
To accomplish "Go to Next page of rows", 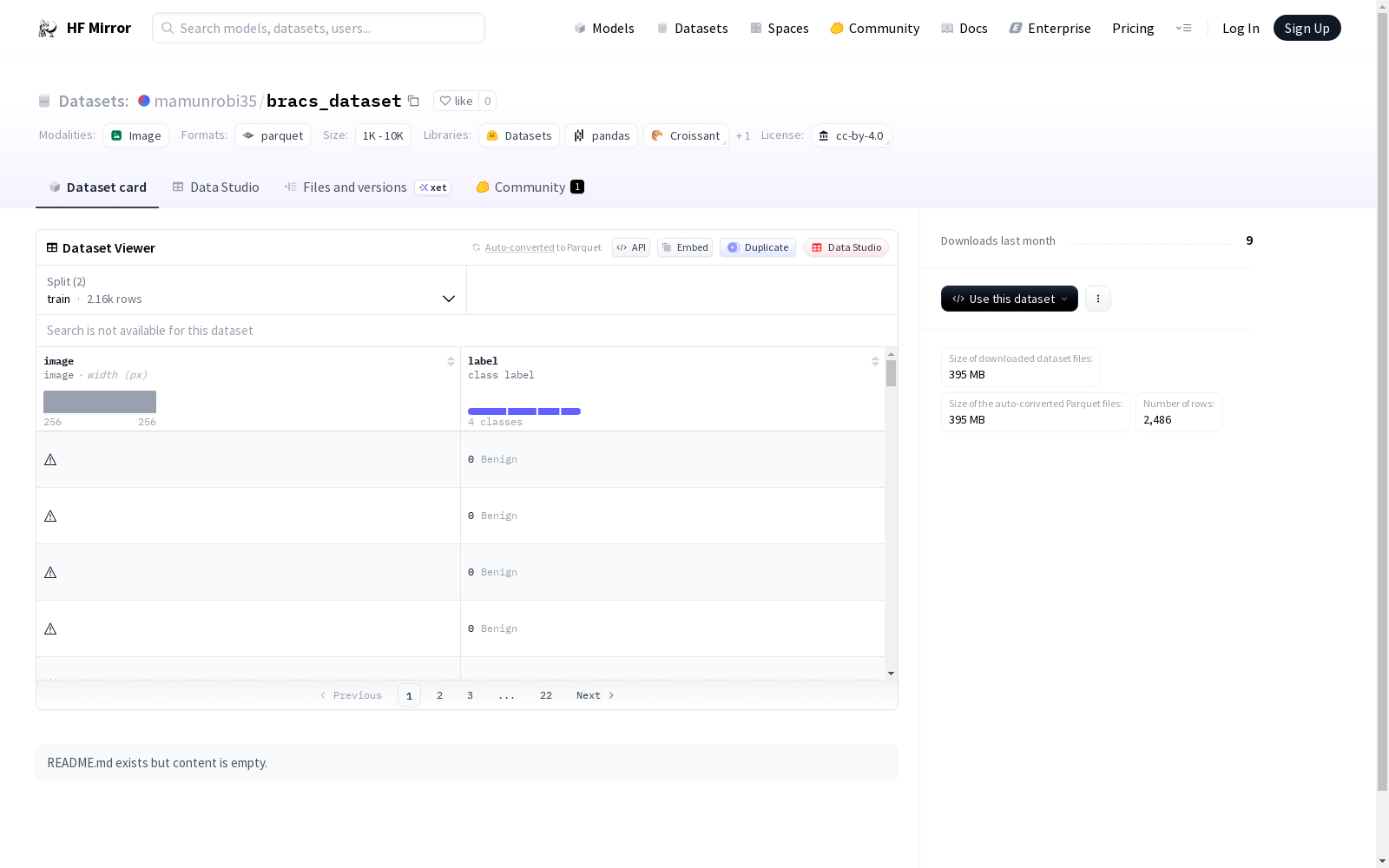I will tap(596, 695).
